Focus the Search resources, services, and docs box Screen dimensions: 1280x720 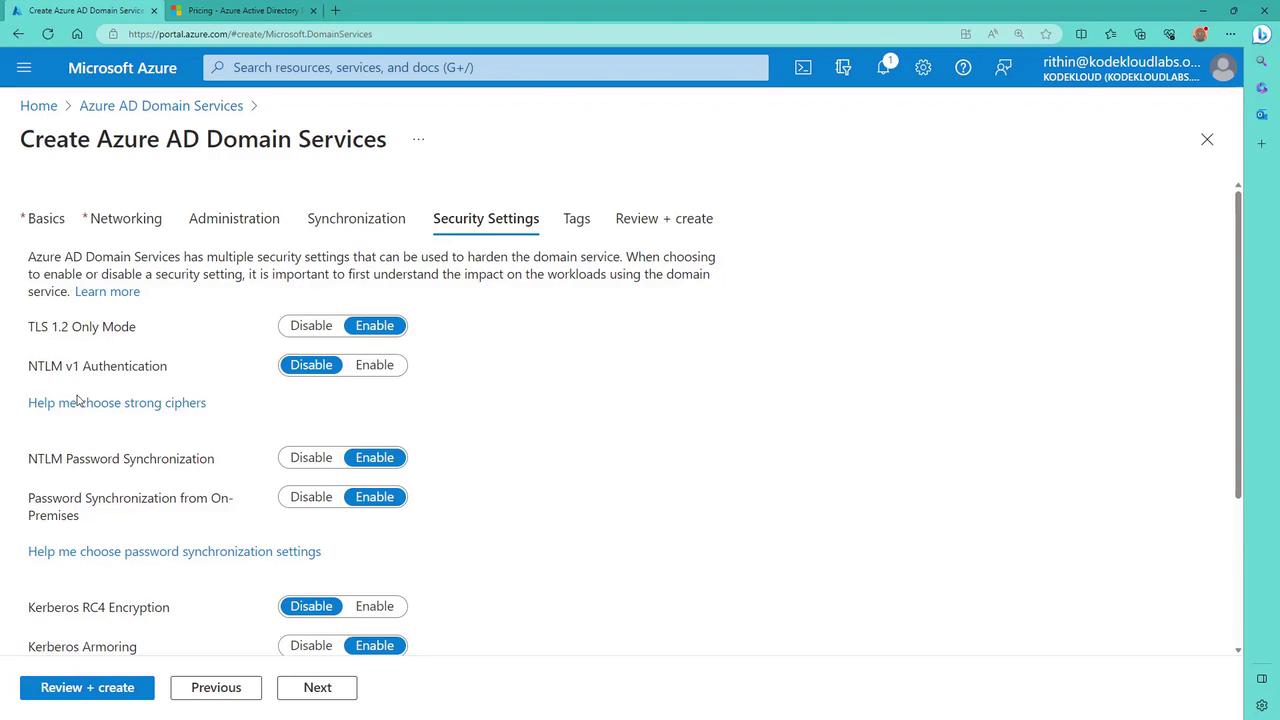(486, 67)
